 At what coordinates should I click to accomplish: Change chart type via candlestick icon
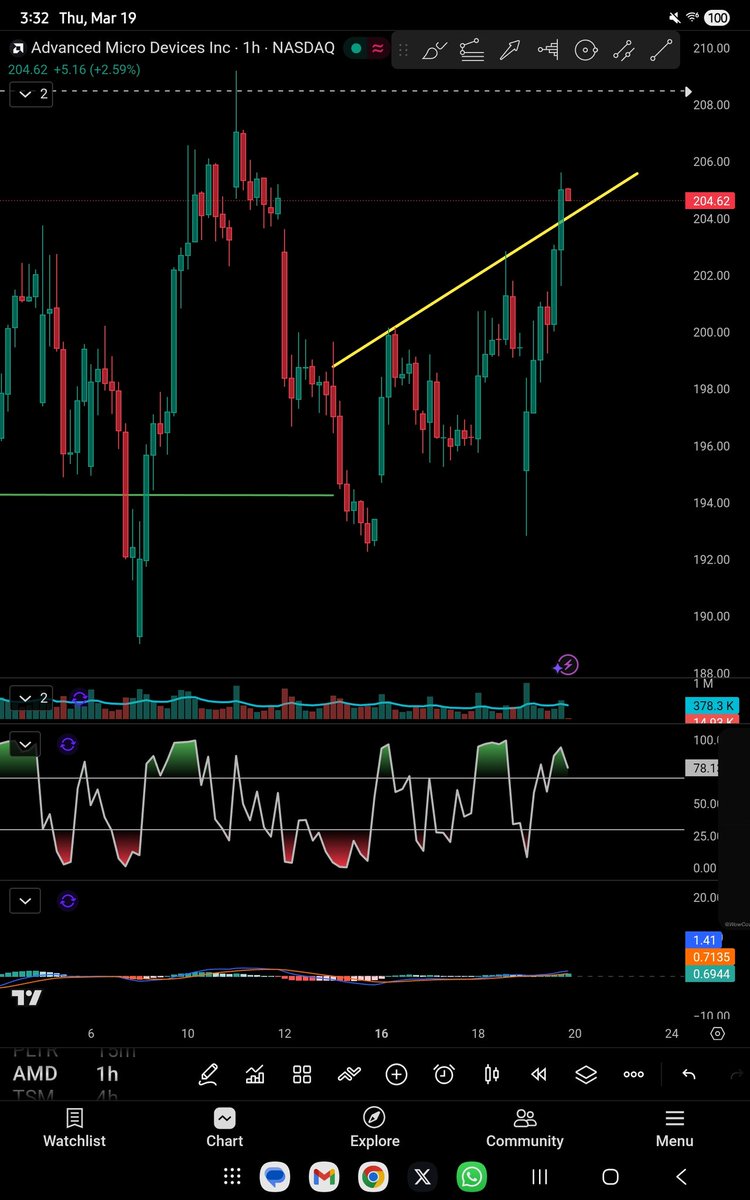(x=491, y=1074)
